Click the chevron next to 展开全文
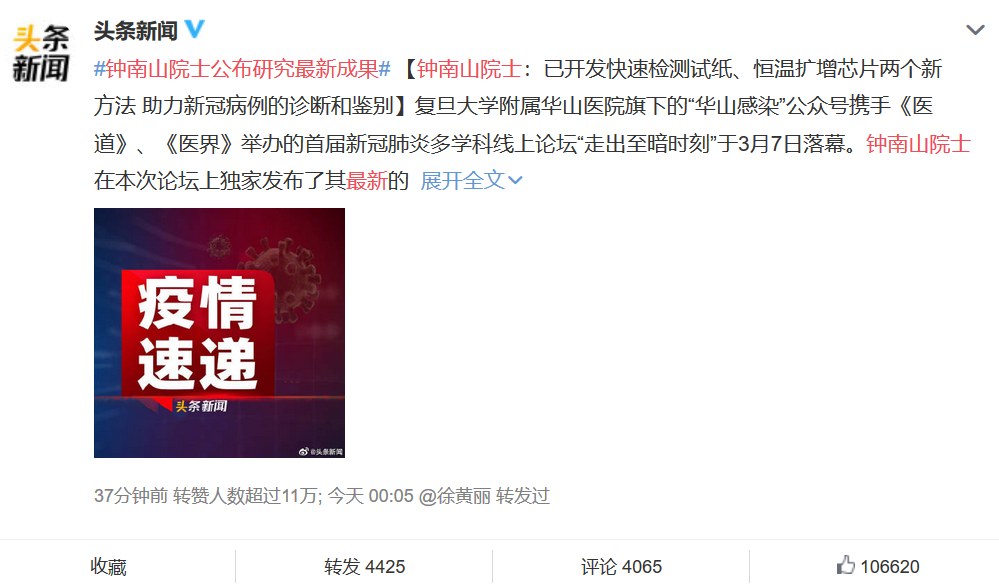This screenshot has width=999, height=588. pyautogui.click(x=515, y=181)
